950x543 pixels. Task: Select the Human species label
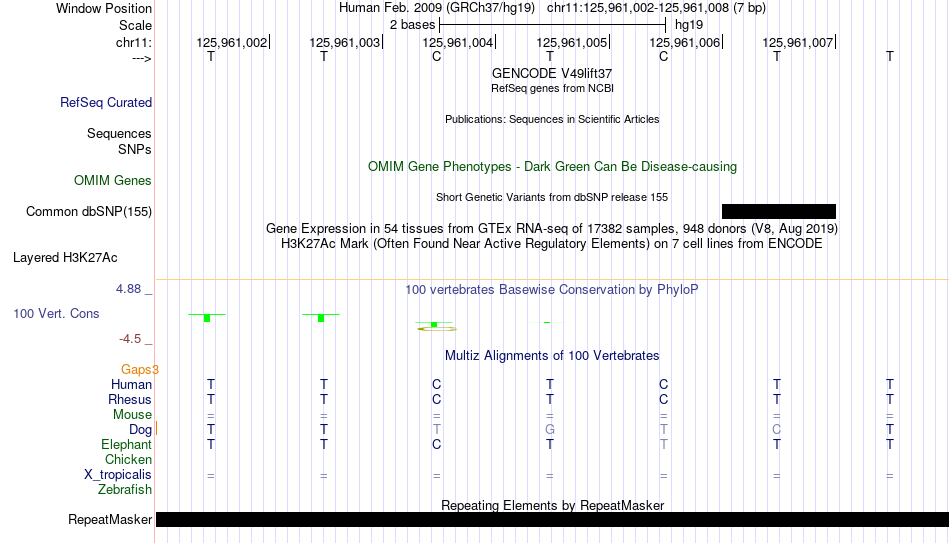[x=131, y=384]
